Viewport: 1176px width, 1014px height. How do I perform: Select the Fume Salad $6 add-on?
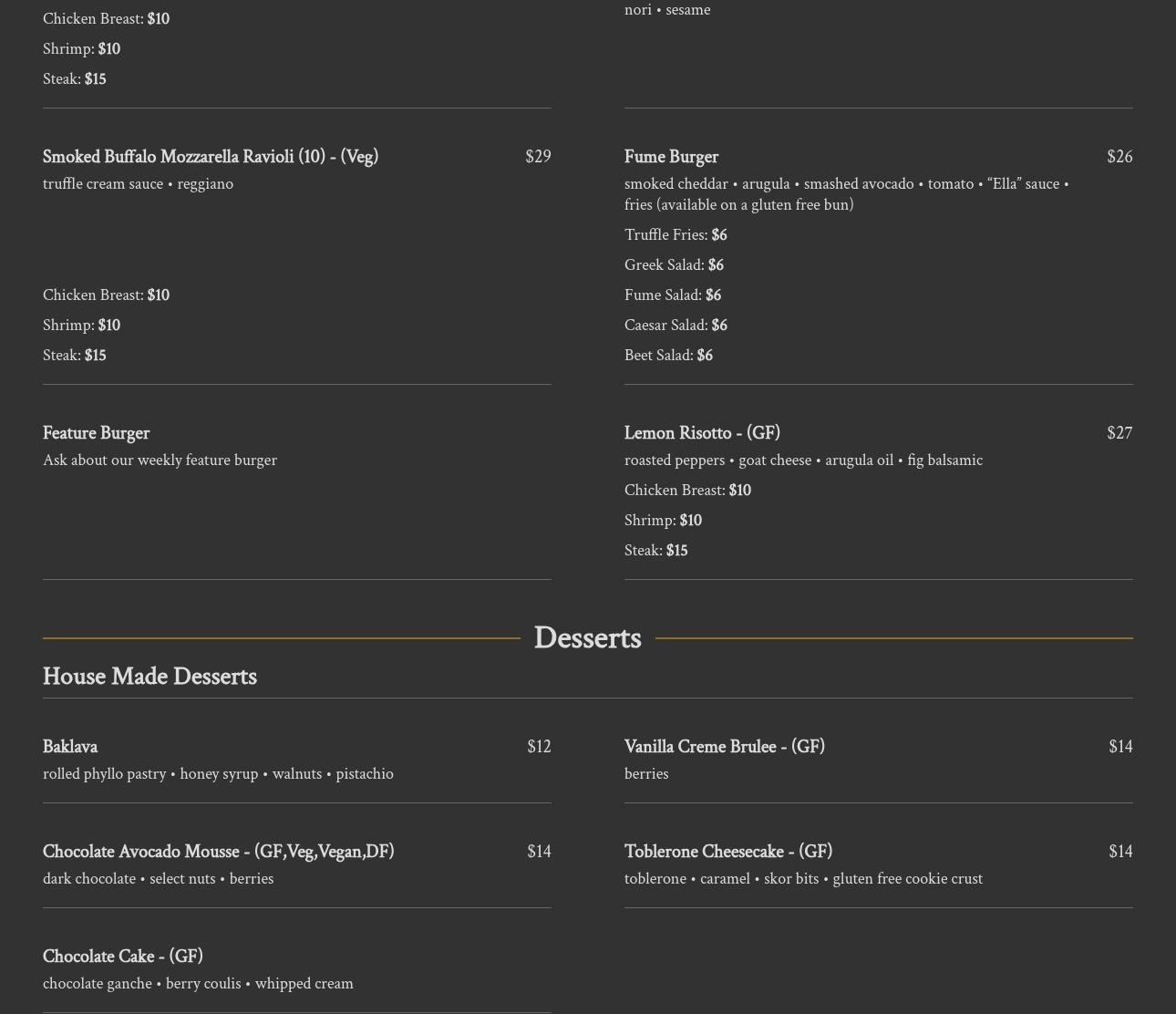(x=672, y=295)
